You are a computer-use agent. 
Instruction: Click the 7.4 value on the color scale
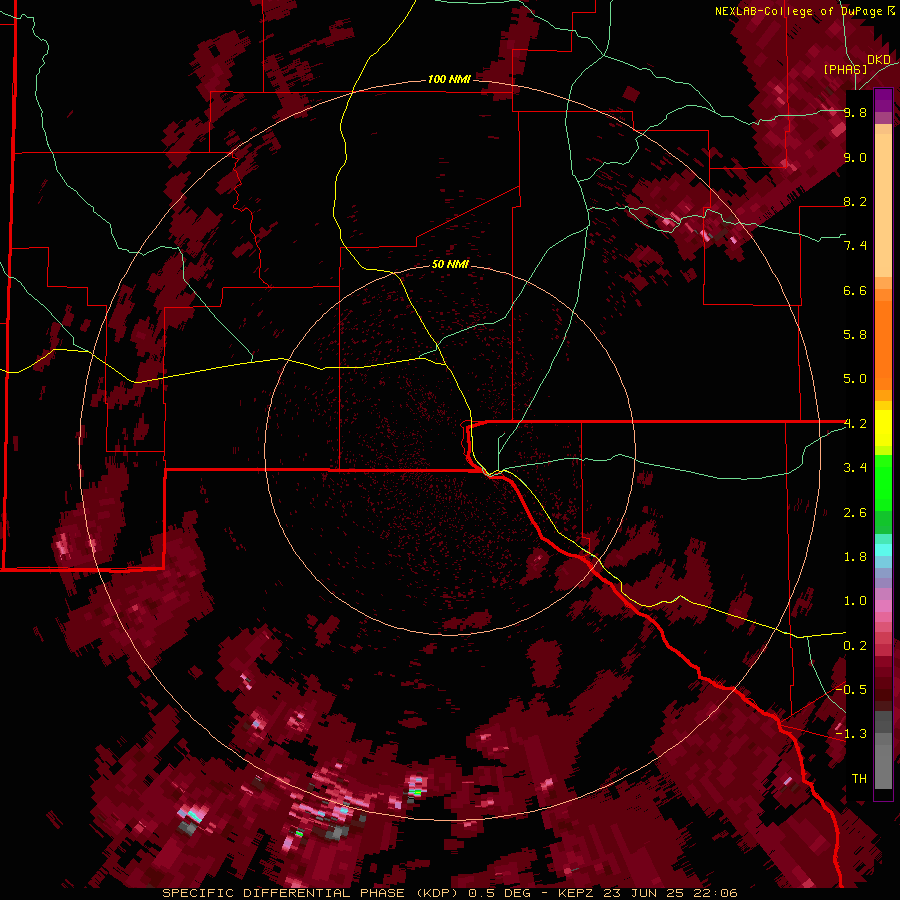(855, 246)
